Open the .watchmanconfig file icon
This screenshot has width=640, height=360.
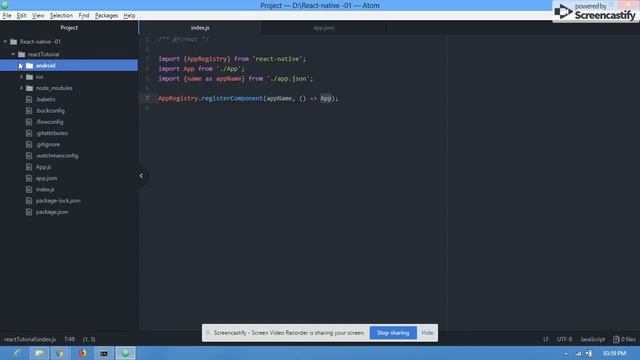(x=29, y=156)
